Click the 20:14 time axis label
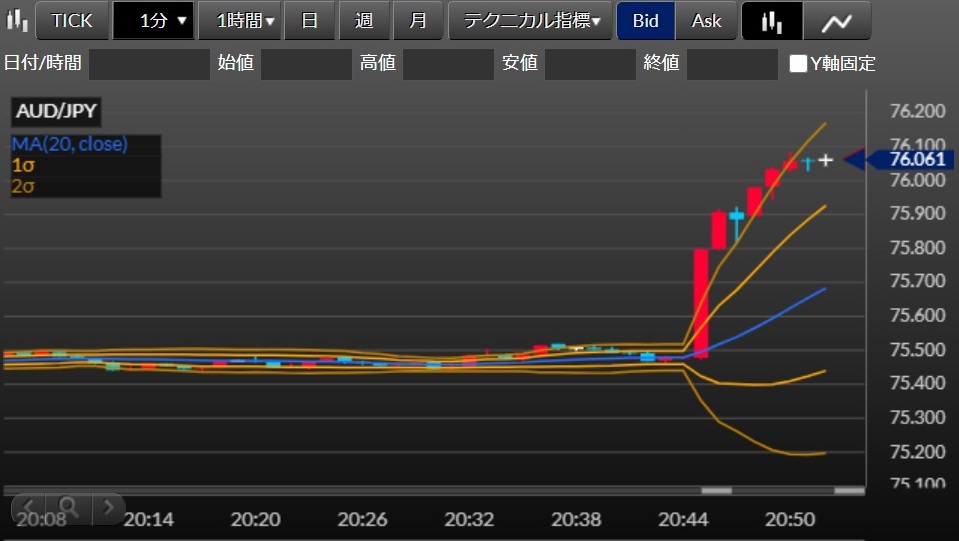This screenshot has width=959, height=541. [149, 520]
